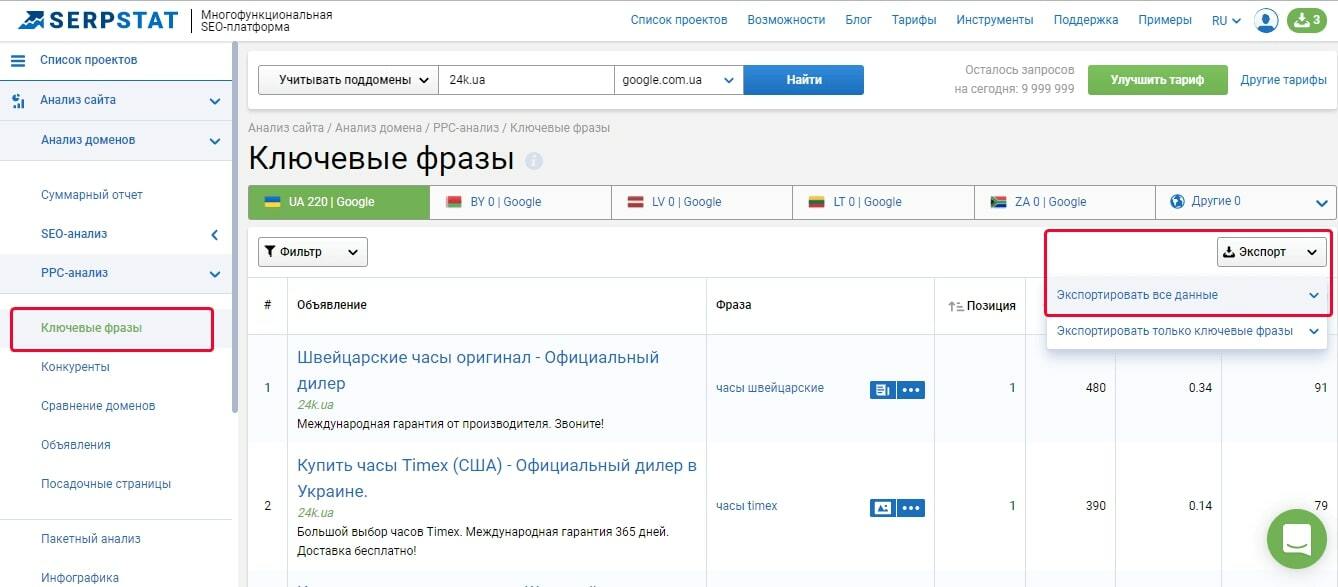Click the Serpstat logo

(x=98, y=20)
